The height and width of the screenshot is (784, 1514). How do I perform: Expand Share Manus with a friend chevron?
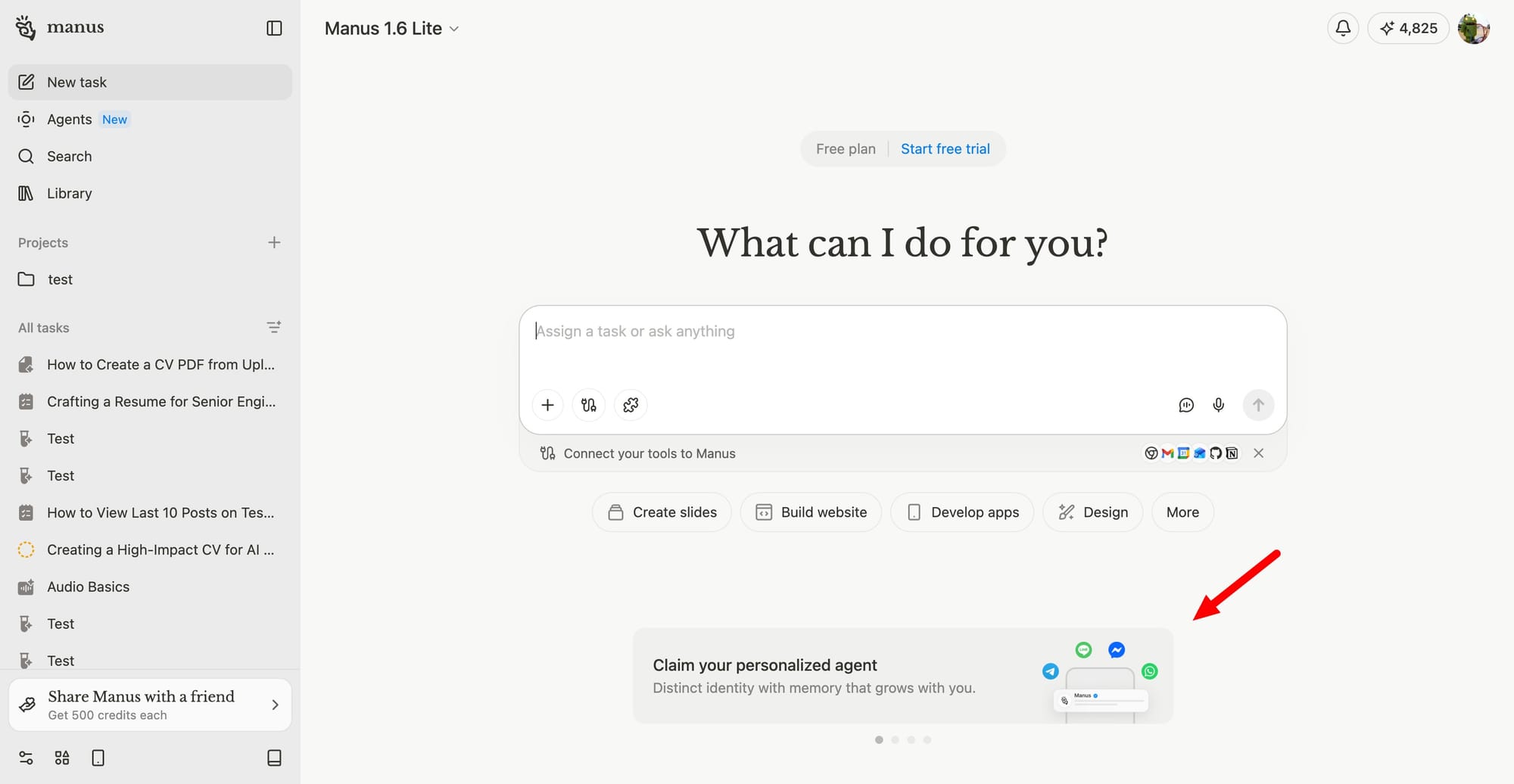(x=275, y=705)
